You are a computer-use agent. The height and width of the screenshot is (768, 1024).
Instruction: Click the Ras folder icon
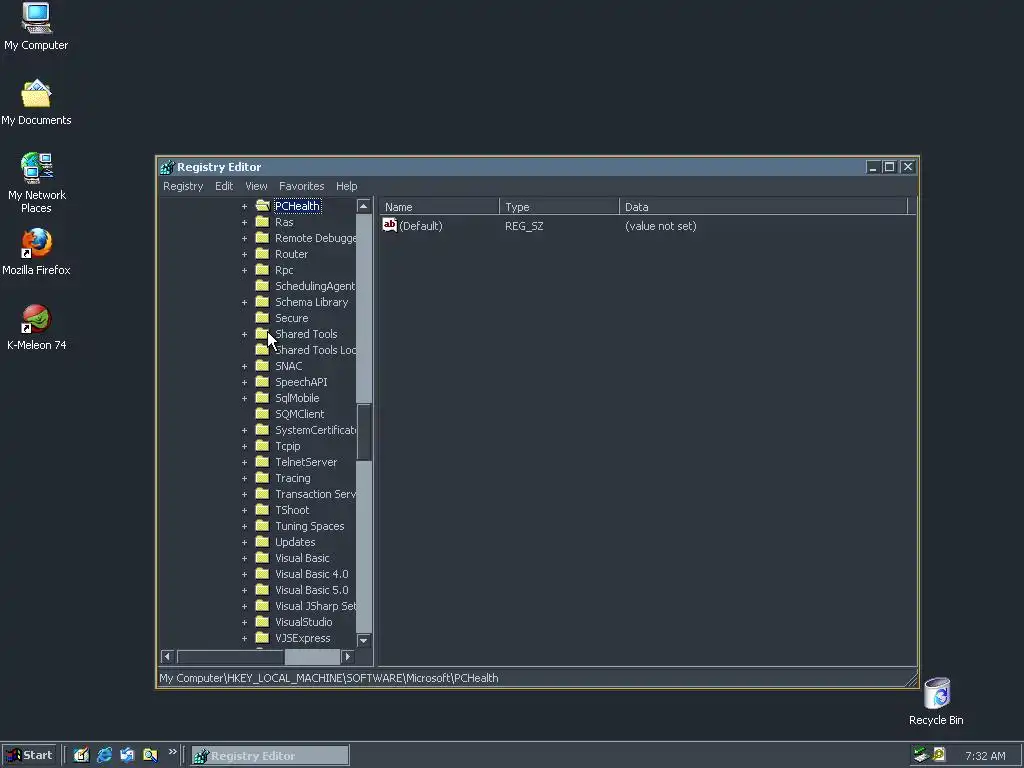[x=263, y=222]
